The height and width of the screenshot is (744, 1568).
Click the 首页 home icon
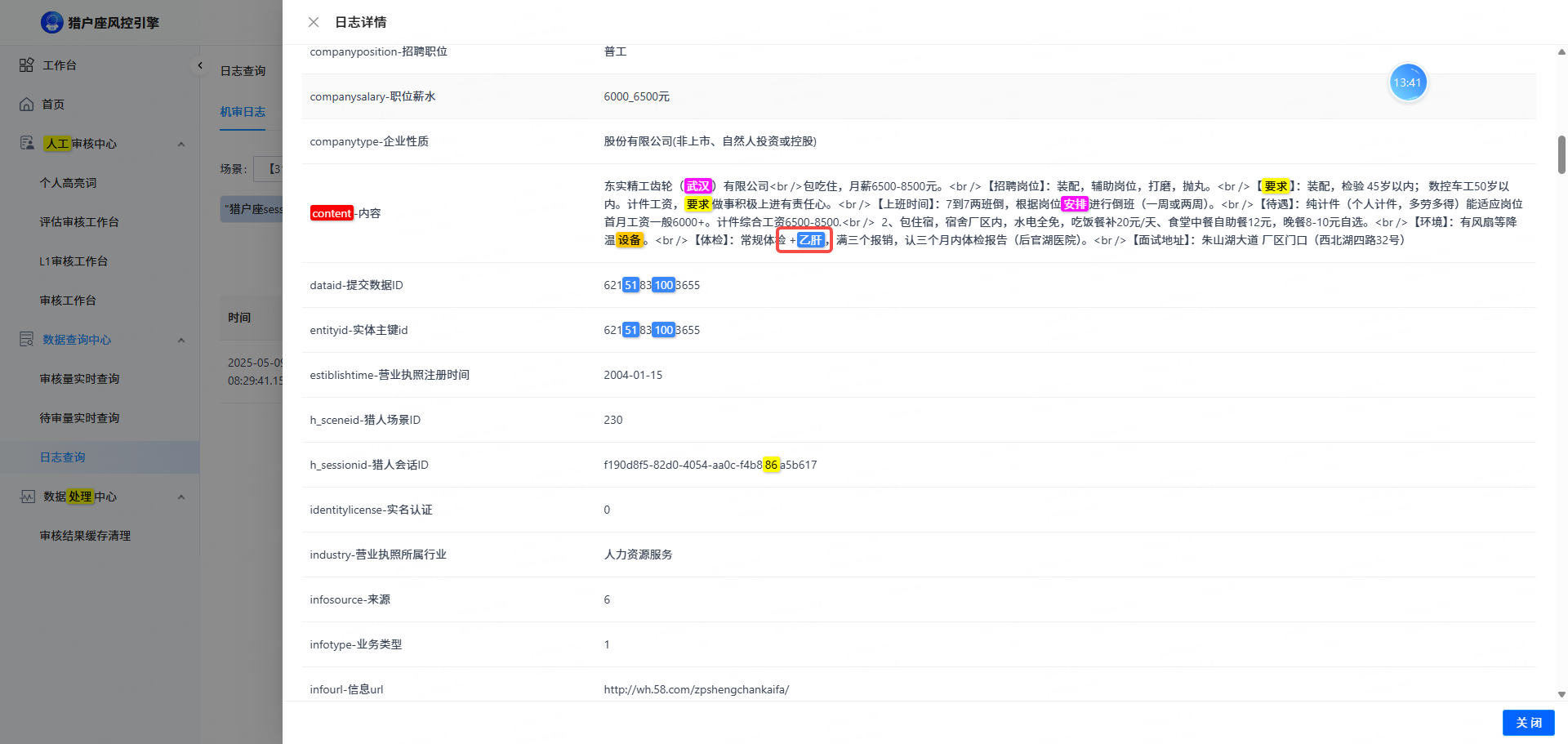point(27,104)
